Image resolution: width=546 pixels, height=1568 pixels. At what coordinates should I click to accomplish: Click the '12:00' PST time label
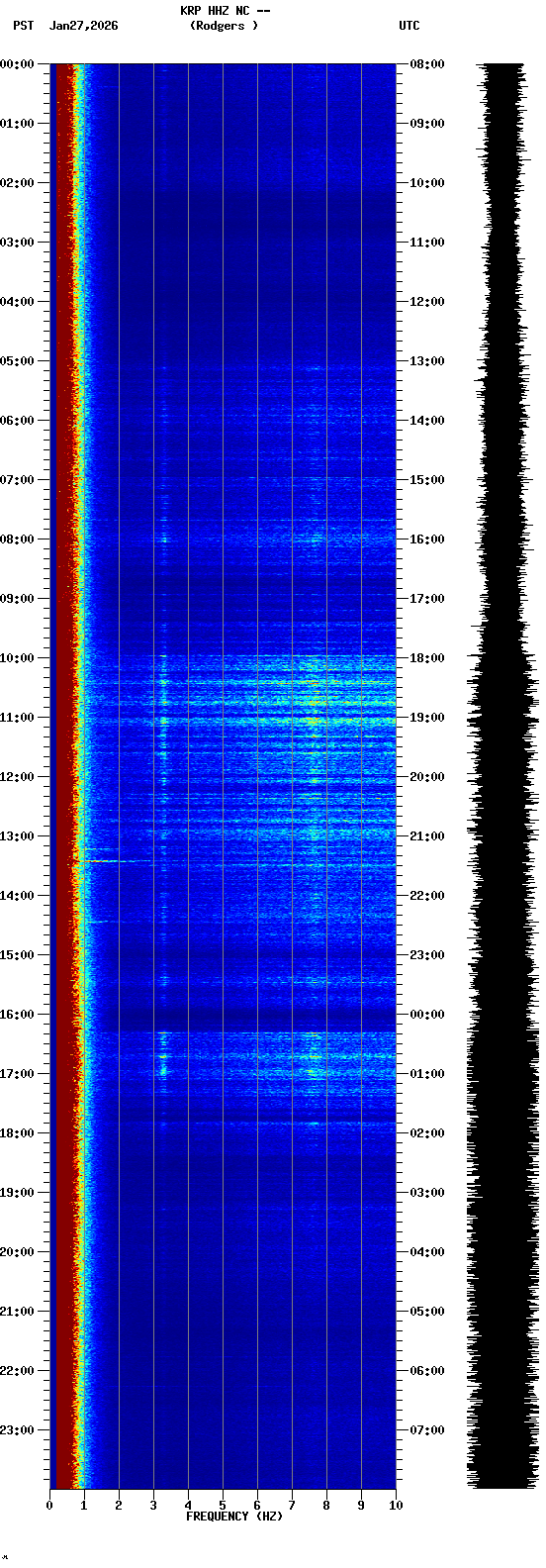click(x=17, y=777)
